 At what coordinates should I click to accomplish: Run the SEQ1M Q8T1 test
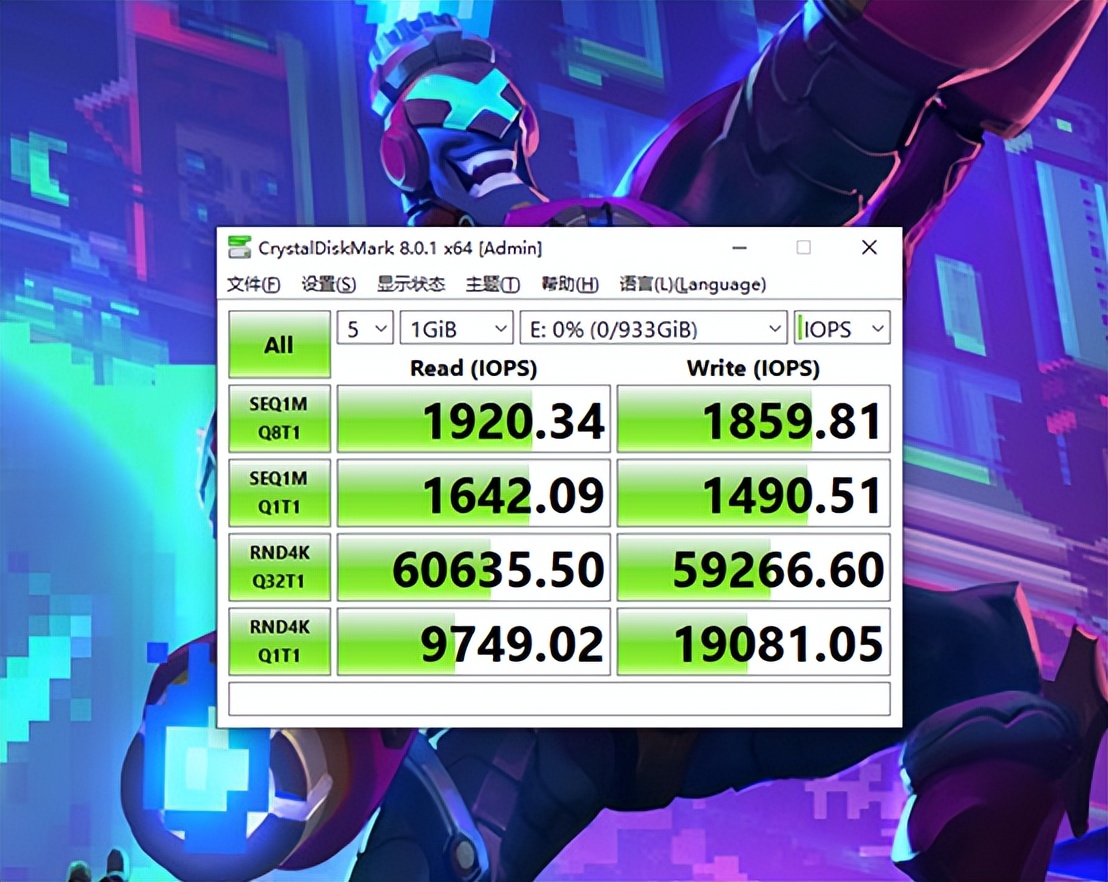coord(279,418)
